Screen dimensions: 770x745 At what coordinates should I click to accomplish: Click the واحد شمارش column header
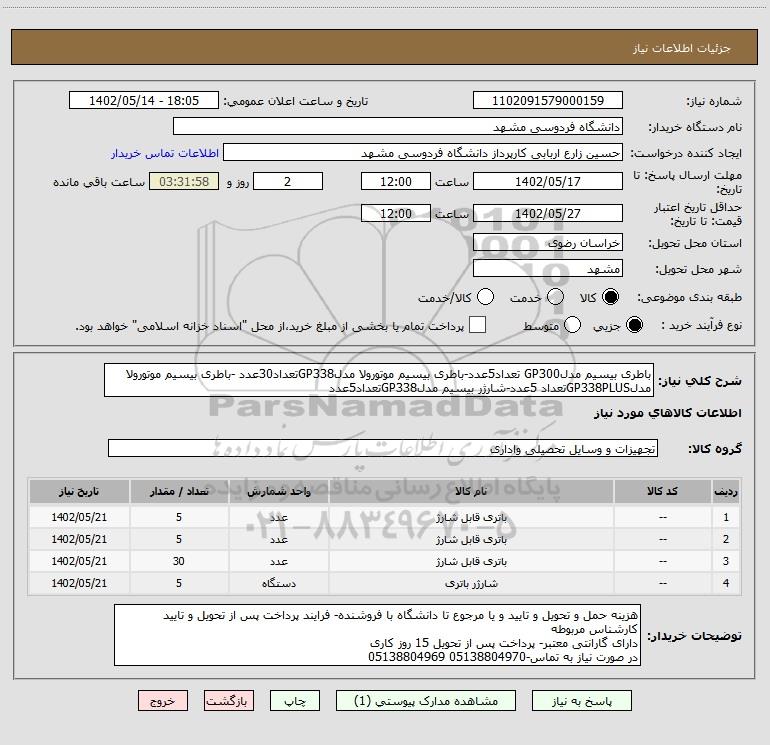pyautogui.click(x=278, y=492)
